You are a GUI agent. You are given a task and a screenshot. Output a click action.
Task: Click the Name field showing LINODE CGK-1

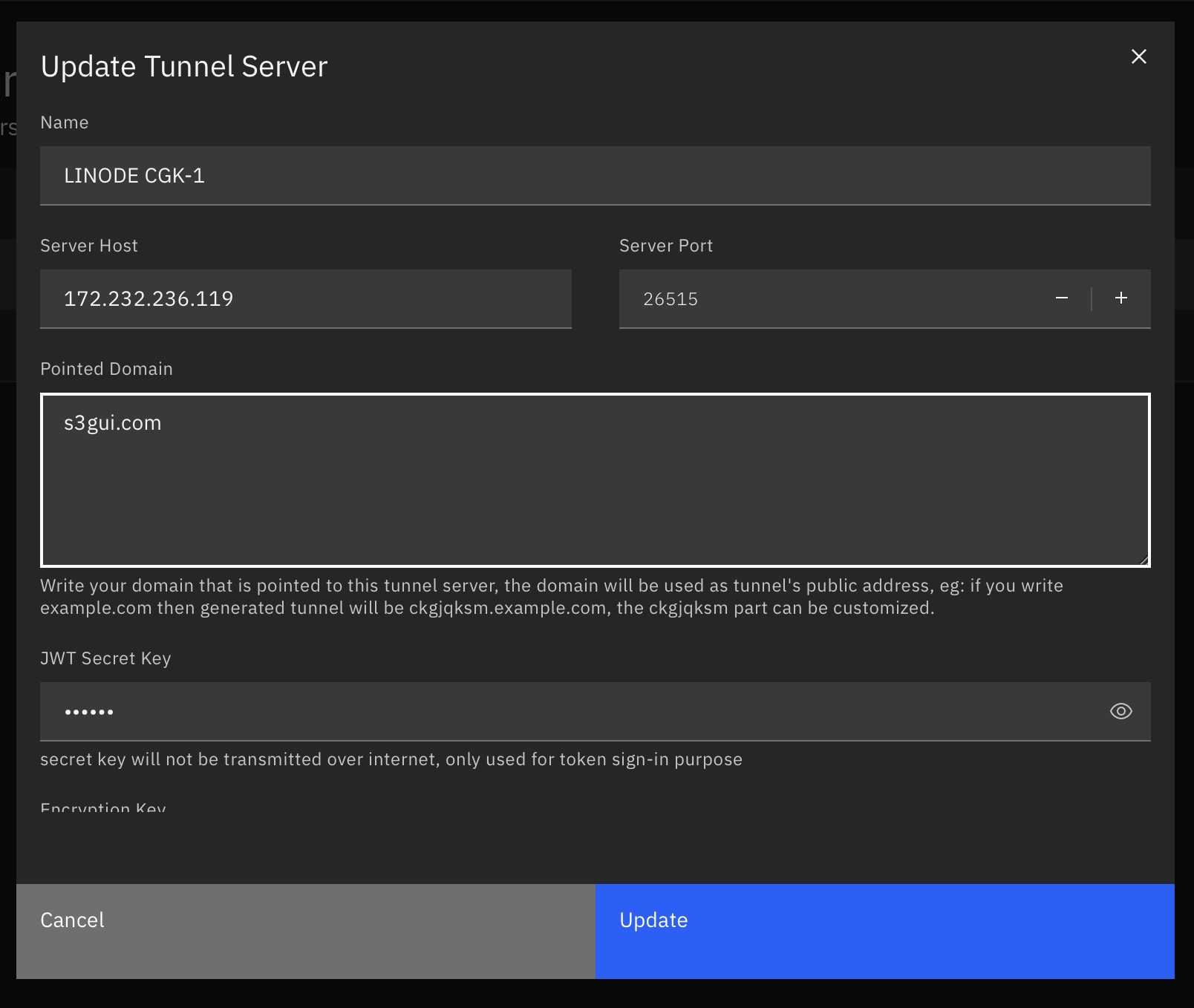pyautogui.click(x=594, y=175)
